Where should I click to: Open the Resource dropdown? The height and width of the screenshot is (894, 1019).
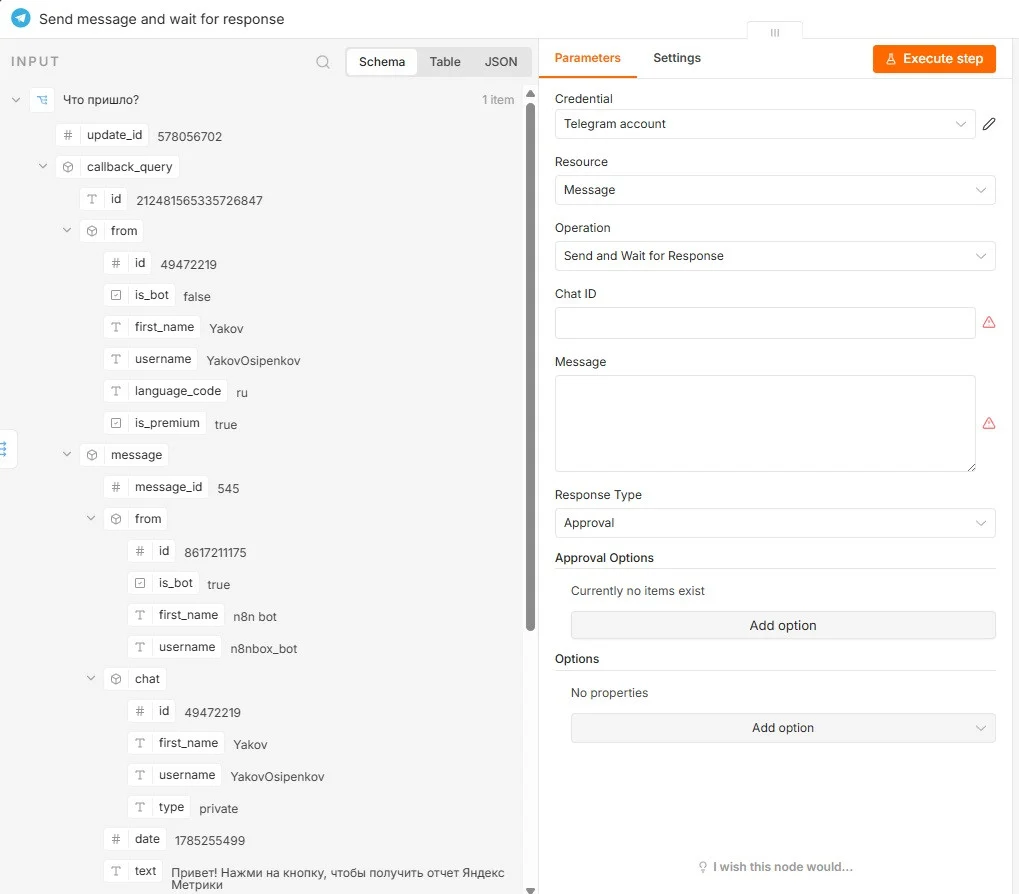tap(775, 190)
